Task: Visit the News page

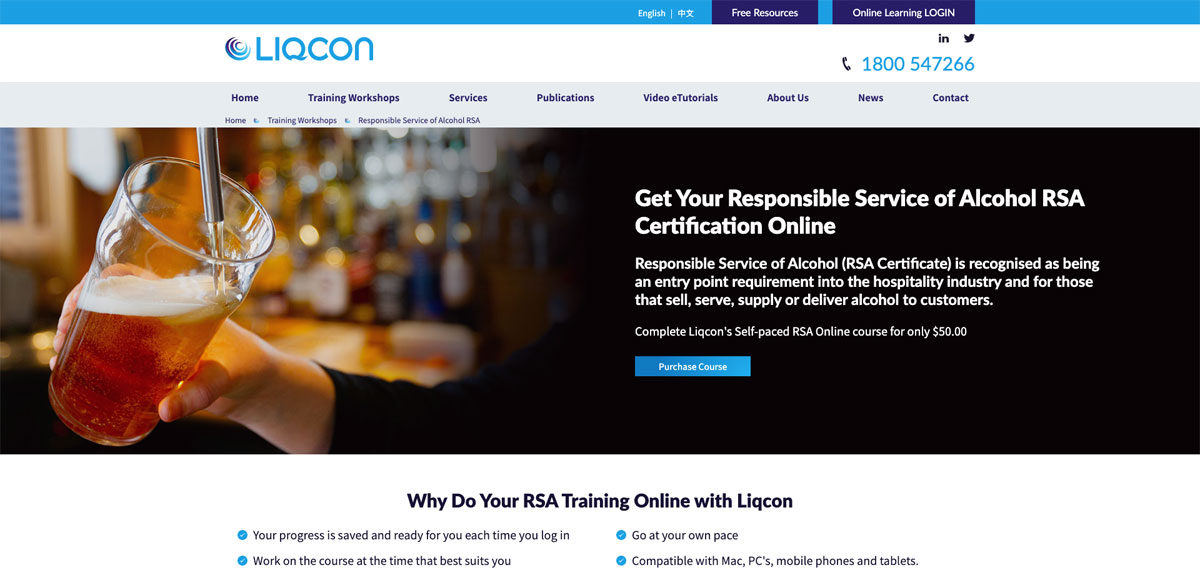Action: (x=871, y=98)
